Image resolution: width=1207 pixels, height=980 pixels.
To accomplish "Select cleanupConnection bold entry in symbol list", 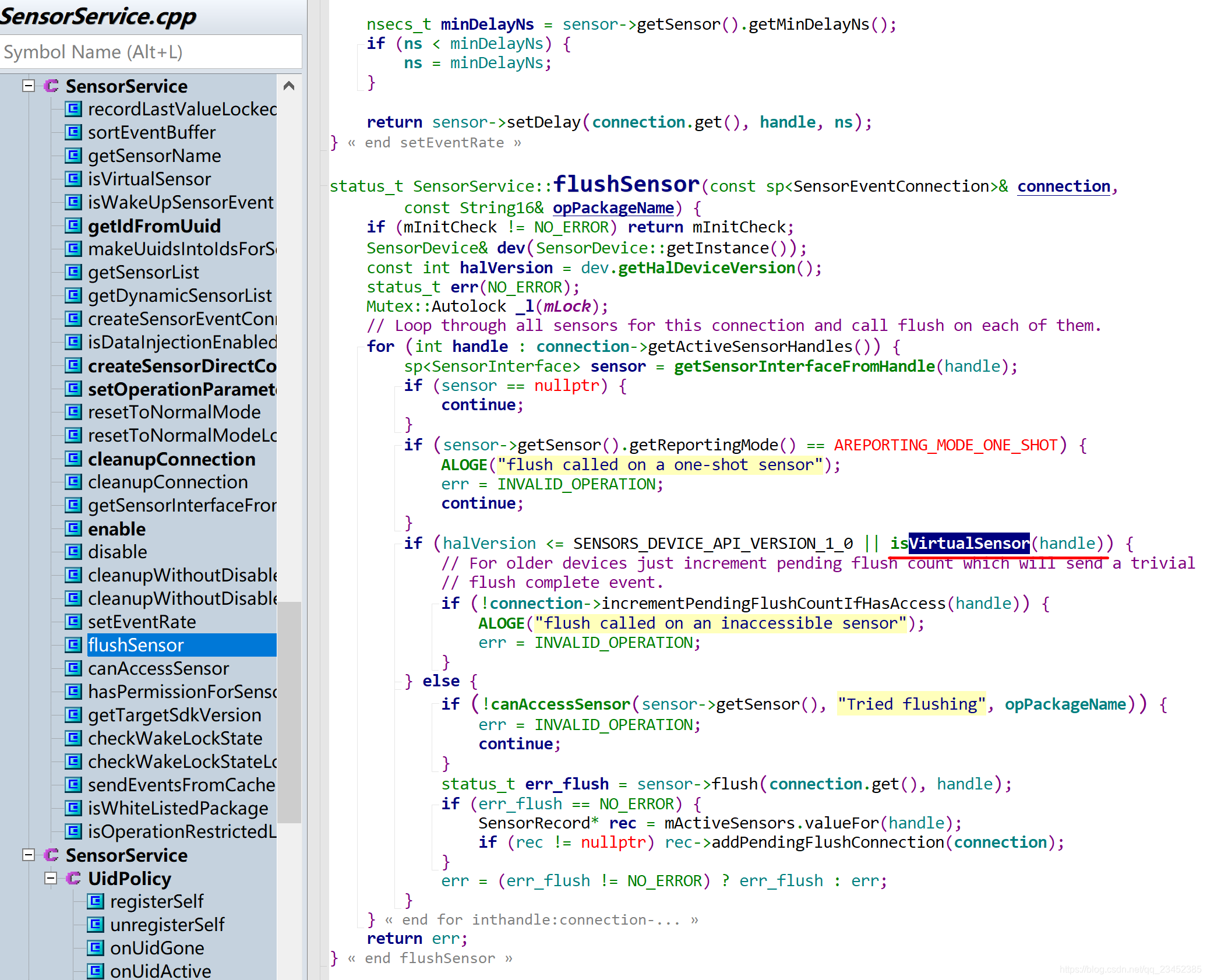I will point(171,459).
